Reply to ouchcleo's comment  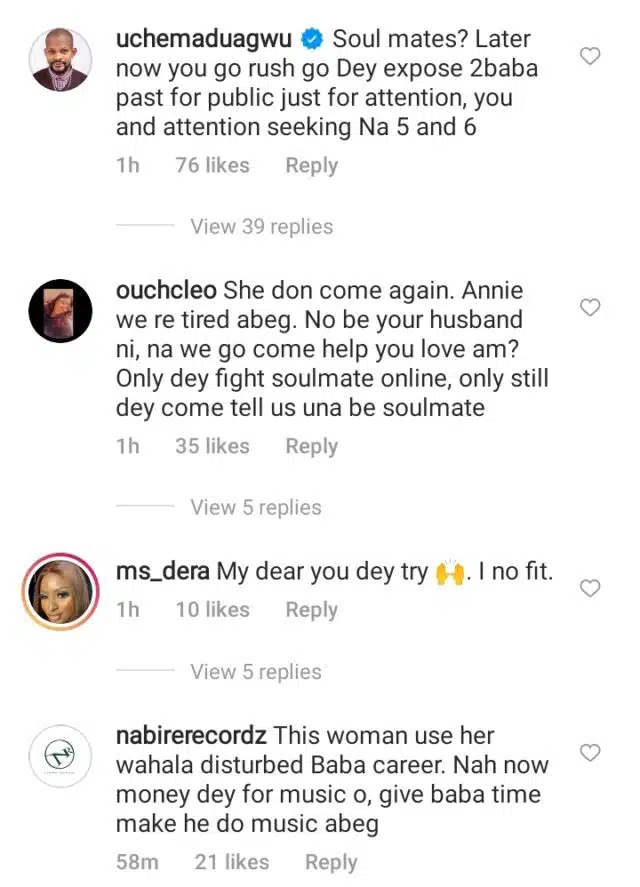[x=311, y=446]
